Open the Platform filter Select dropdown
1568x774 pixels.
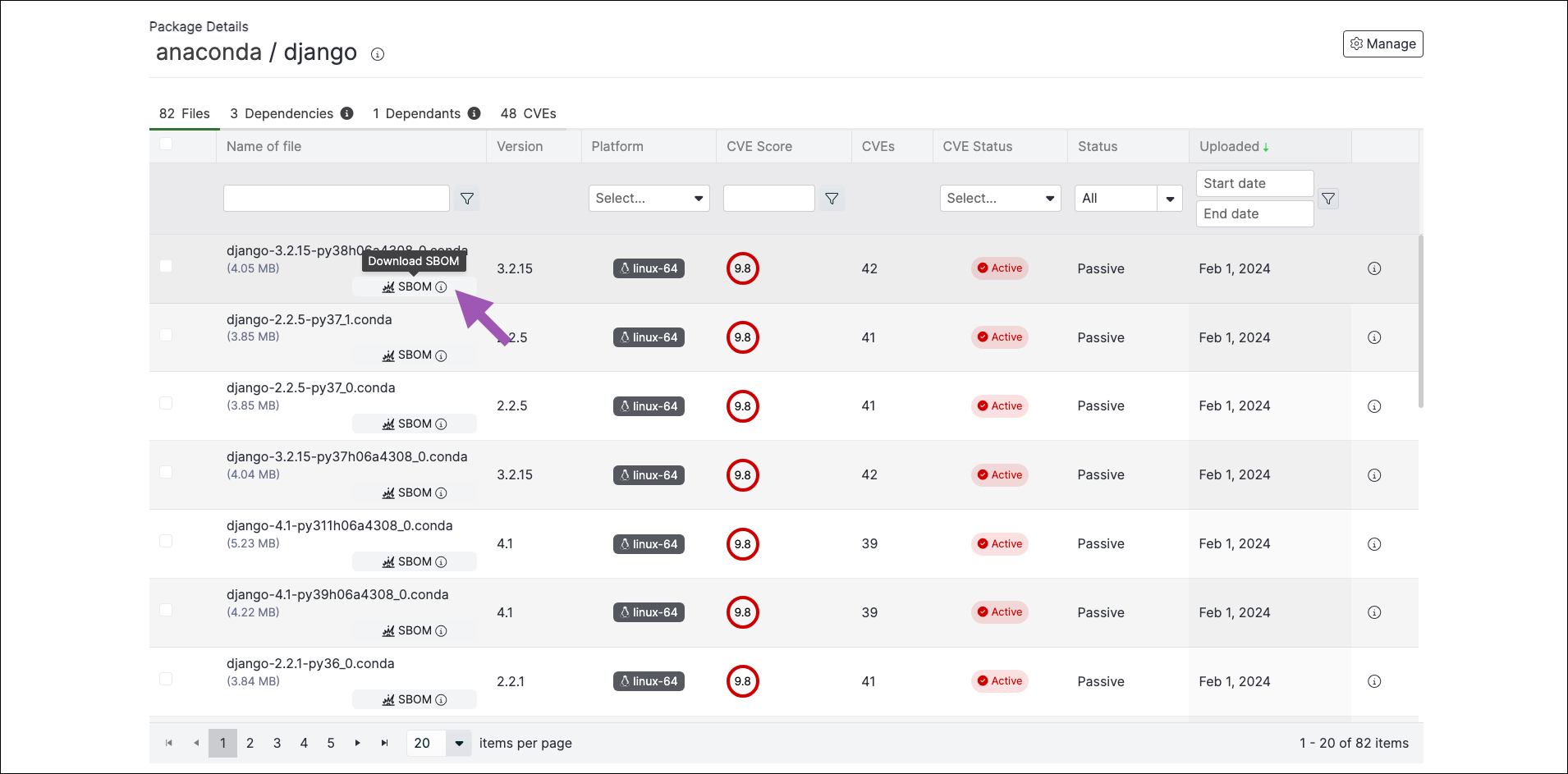click(649, 198)
